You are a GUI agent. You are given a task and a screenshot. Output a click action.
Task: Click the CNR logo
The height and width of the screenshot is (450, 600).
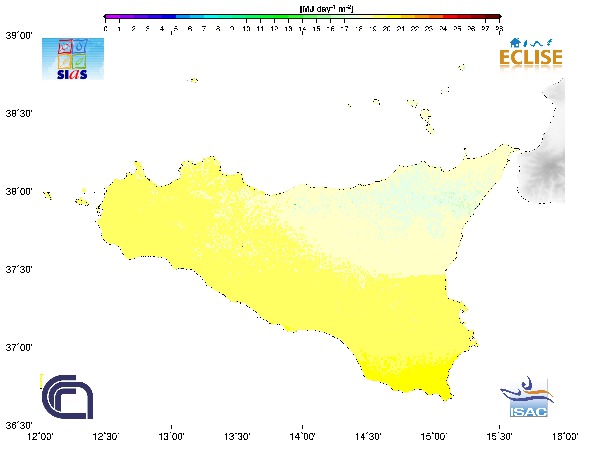pyautogui.click(x=67, y=397)
